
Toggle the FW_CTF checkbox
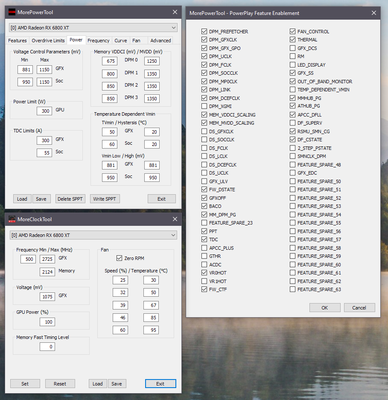click(204, 289)
